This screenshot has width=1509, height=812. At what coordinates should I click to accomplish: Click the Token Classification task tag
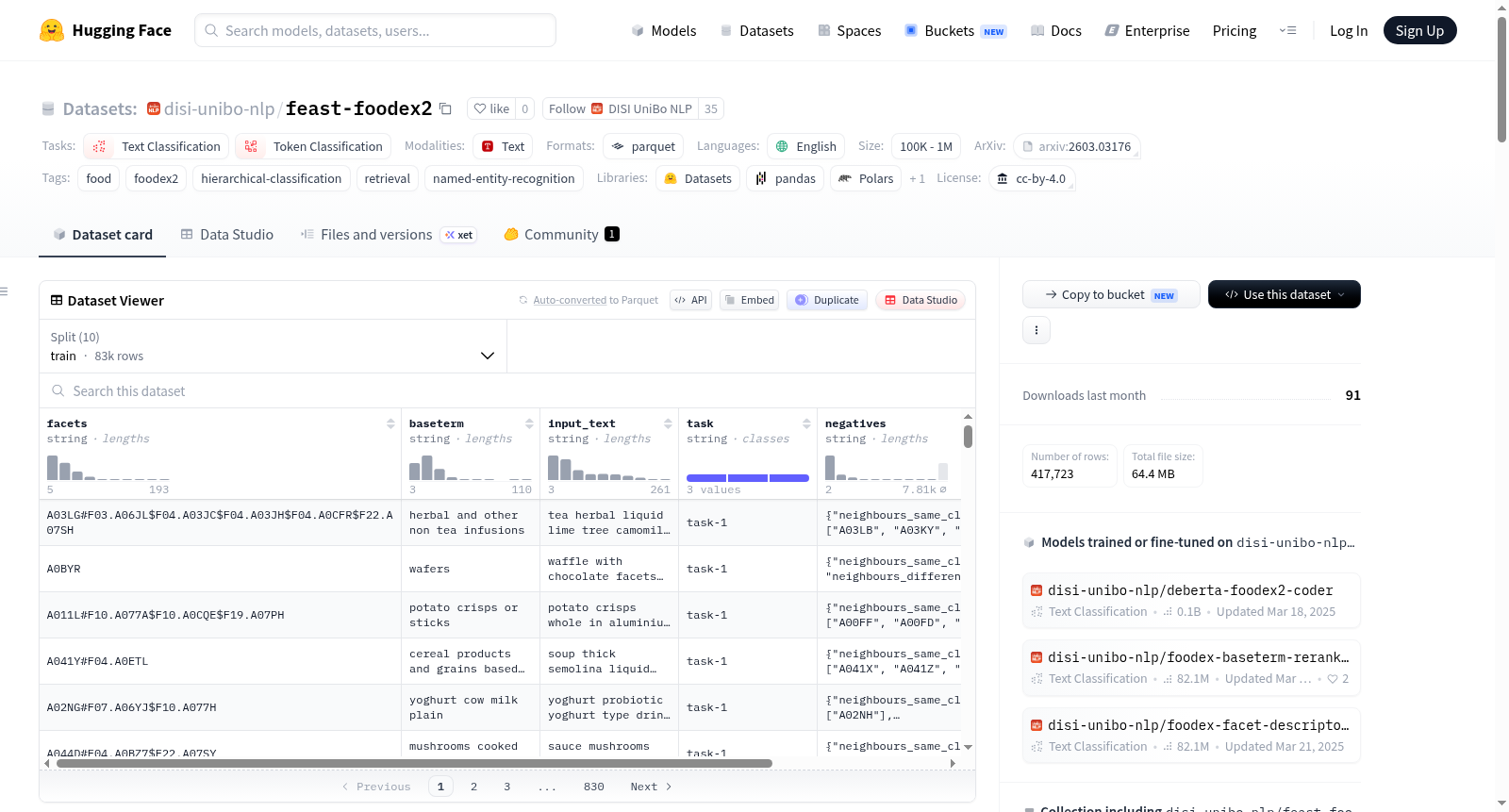tap(313, 146)
